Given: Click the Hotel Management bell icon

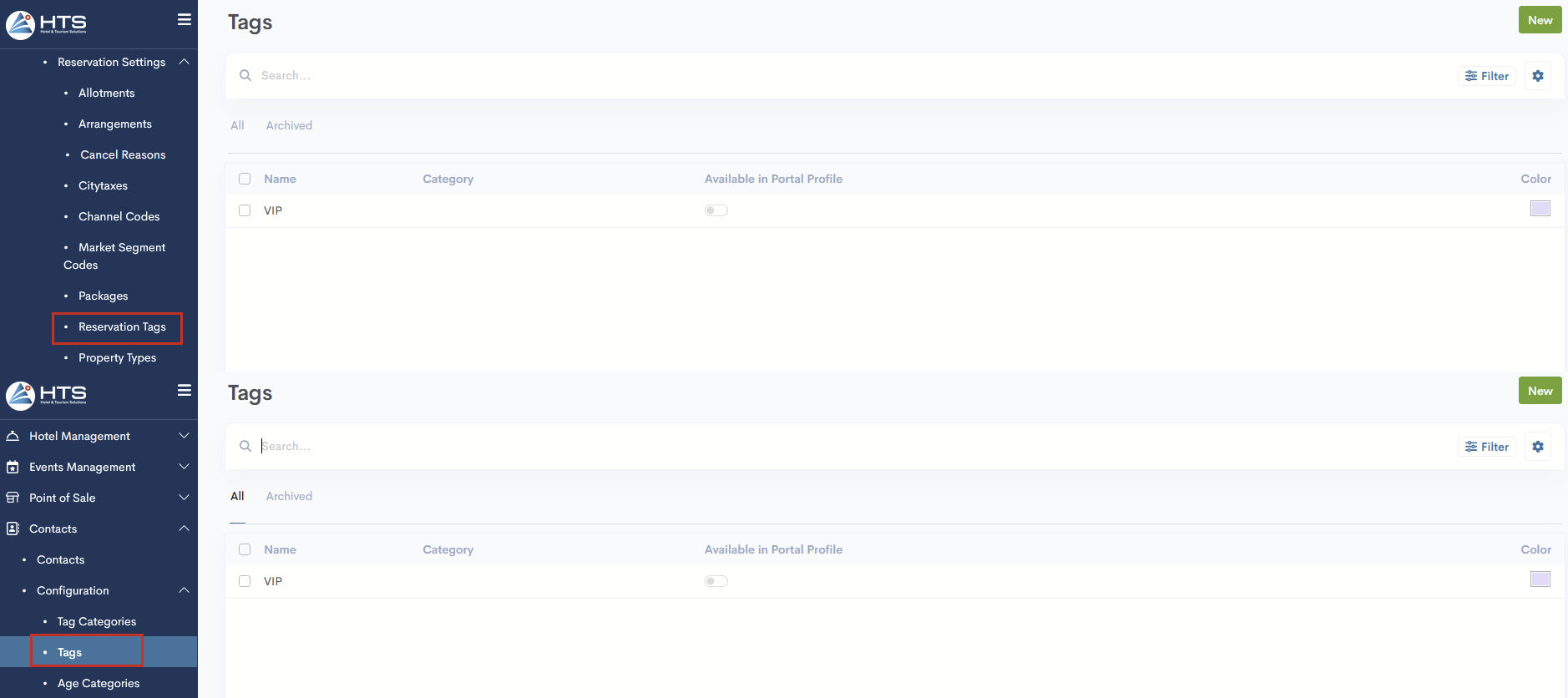Looking at the screenshot, I should (x=13, y=436).
